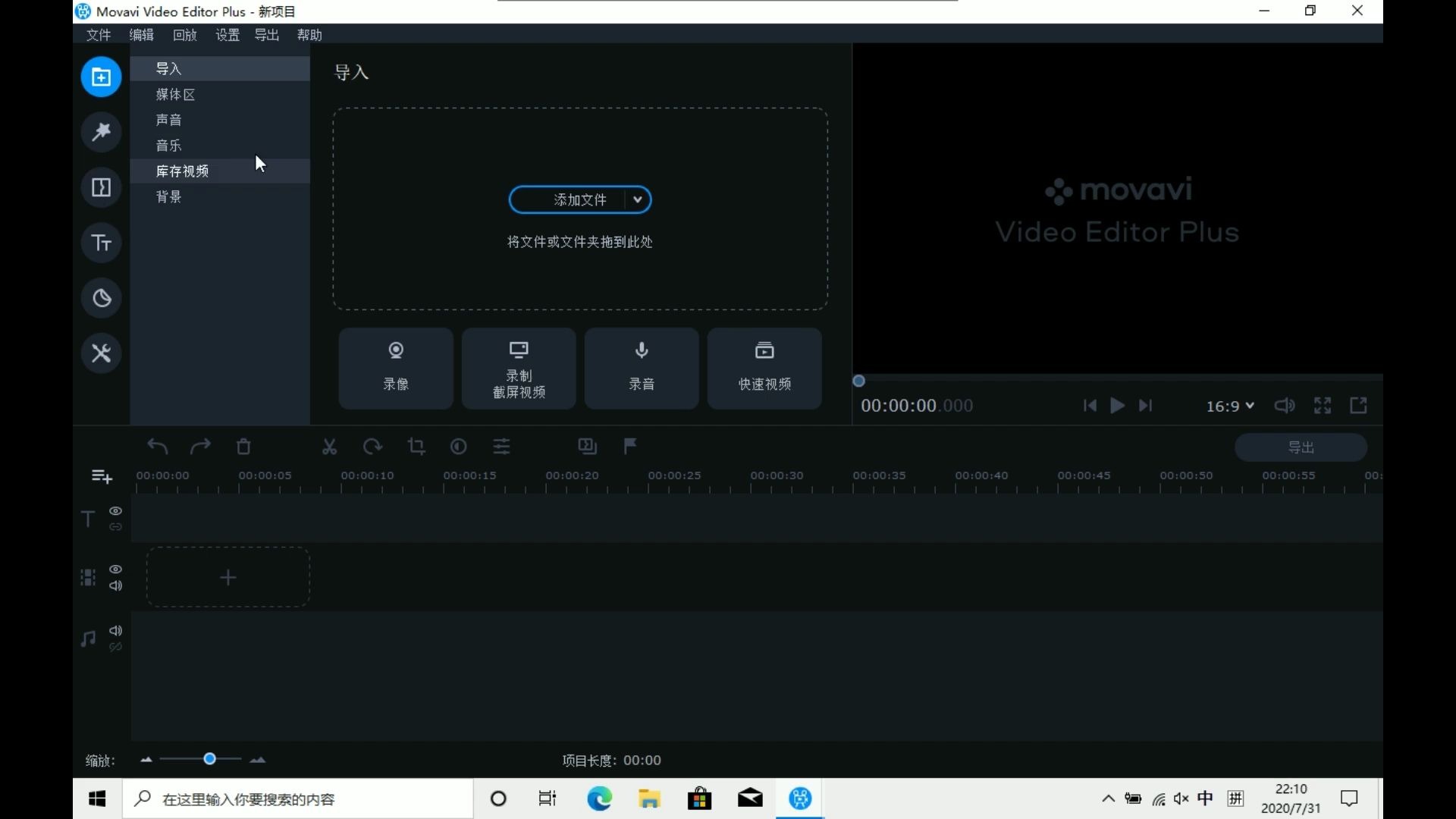Open the Import panel icon in sidebar
Image resolution: width=1456 pixels, height=819 pixels.
[101, 77]
